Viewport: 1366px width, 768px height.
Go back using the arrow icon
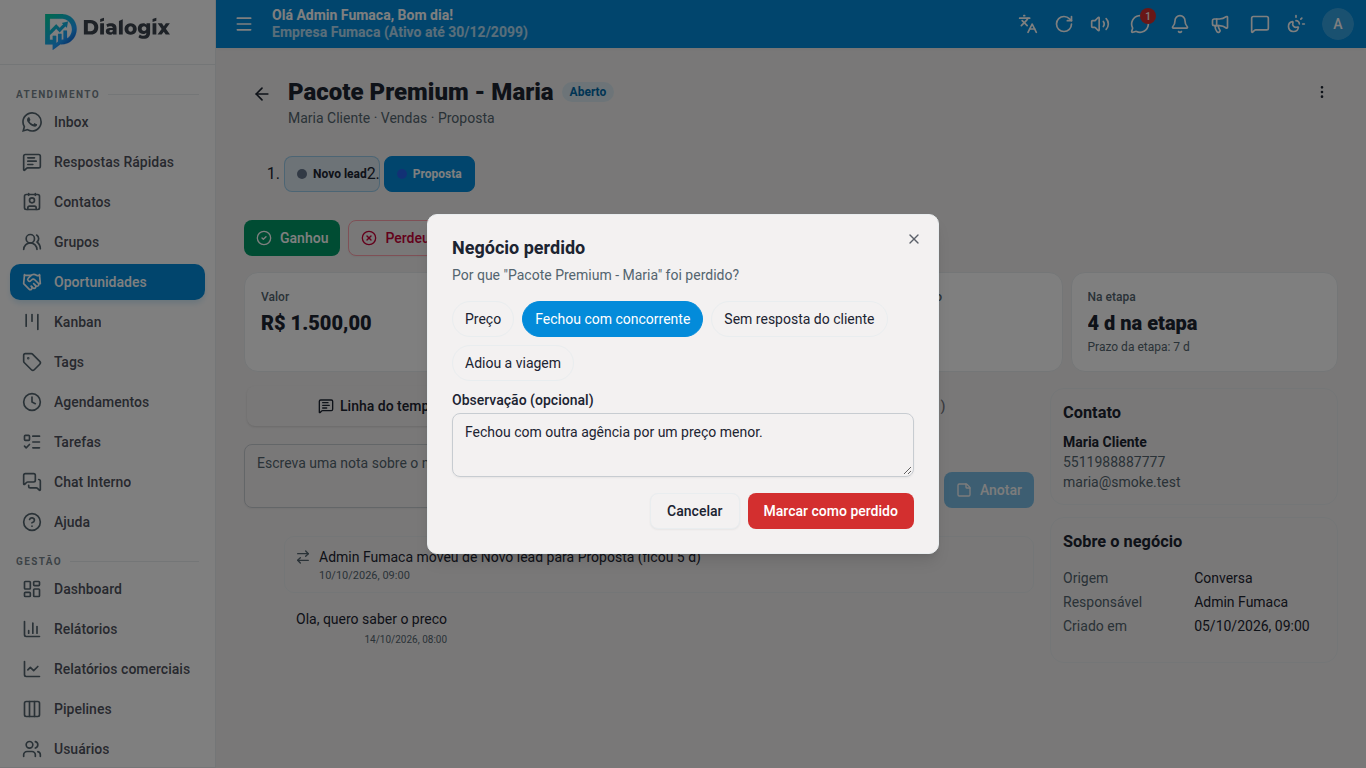point(262,94)
